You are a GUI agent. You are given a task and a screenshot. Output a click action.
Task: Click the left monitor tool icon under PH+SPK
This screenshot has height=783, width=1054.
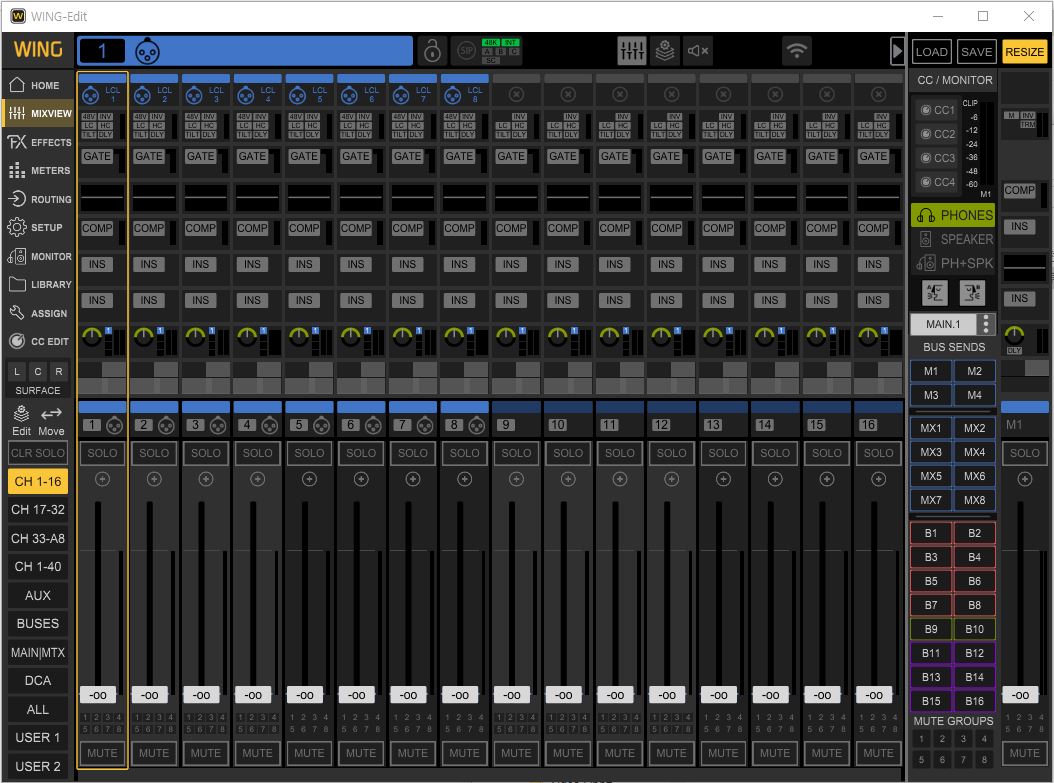tap(935, 292)
